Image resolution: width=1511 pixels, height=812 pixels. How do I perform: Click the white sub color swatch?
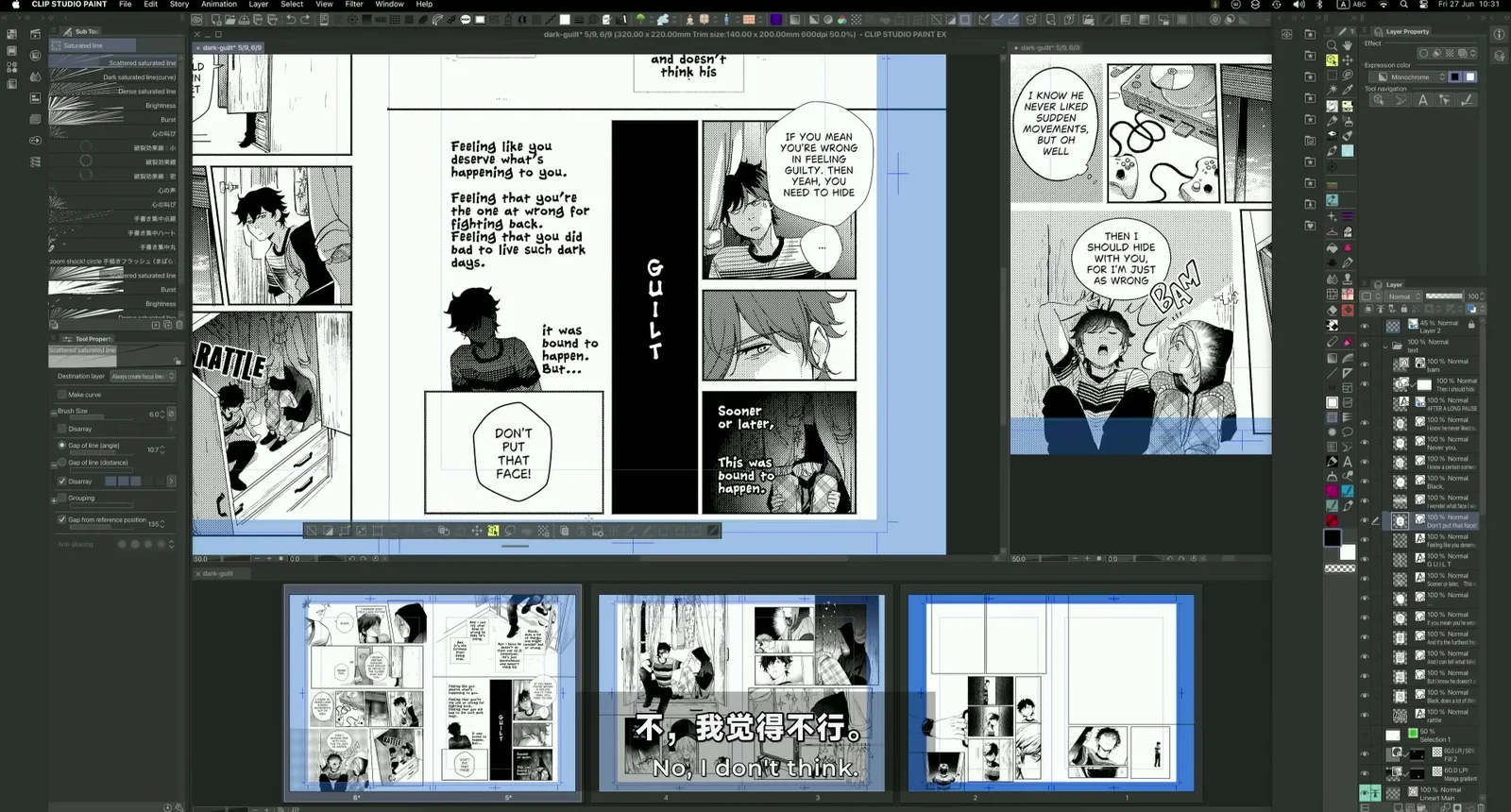(x=1349, y=552)
